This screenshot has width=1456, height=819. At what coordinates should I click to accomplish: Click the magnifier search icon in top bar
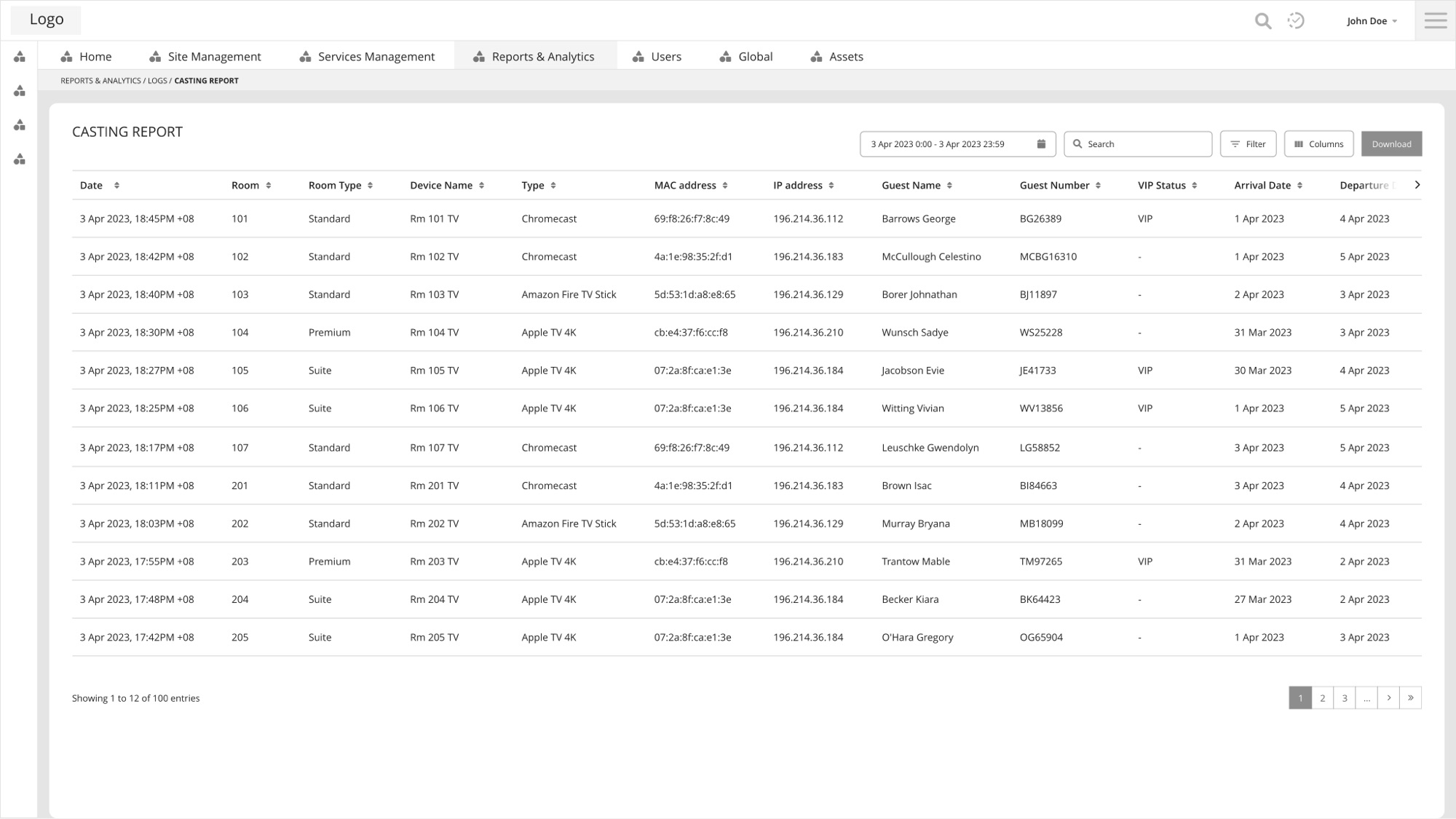1263,21
